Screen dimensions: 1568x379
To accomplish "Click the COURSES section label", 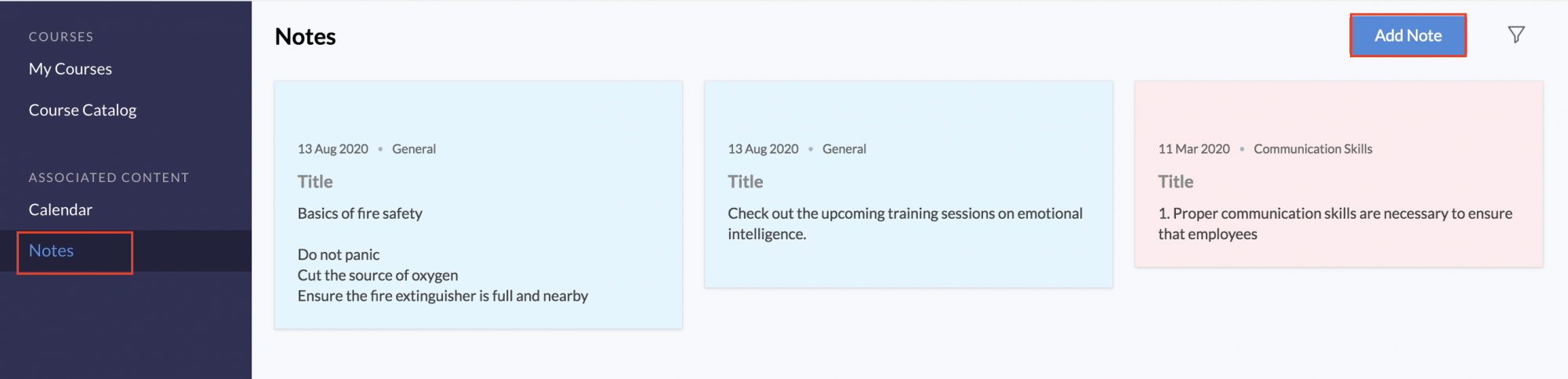I will pyautogui.click(x=61, y=37).
